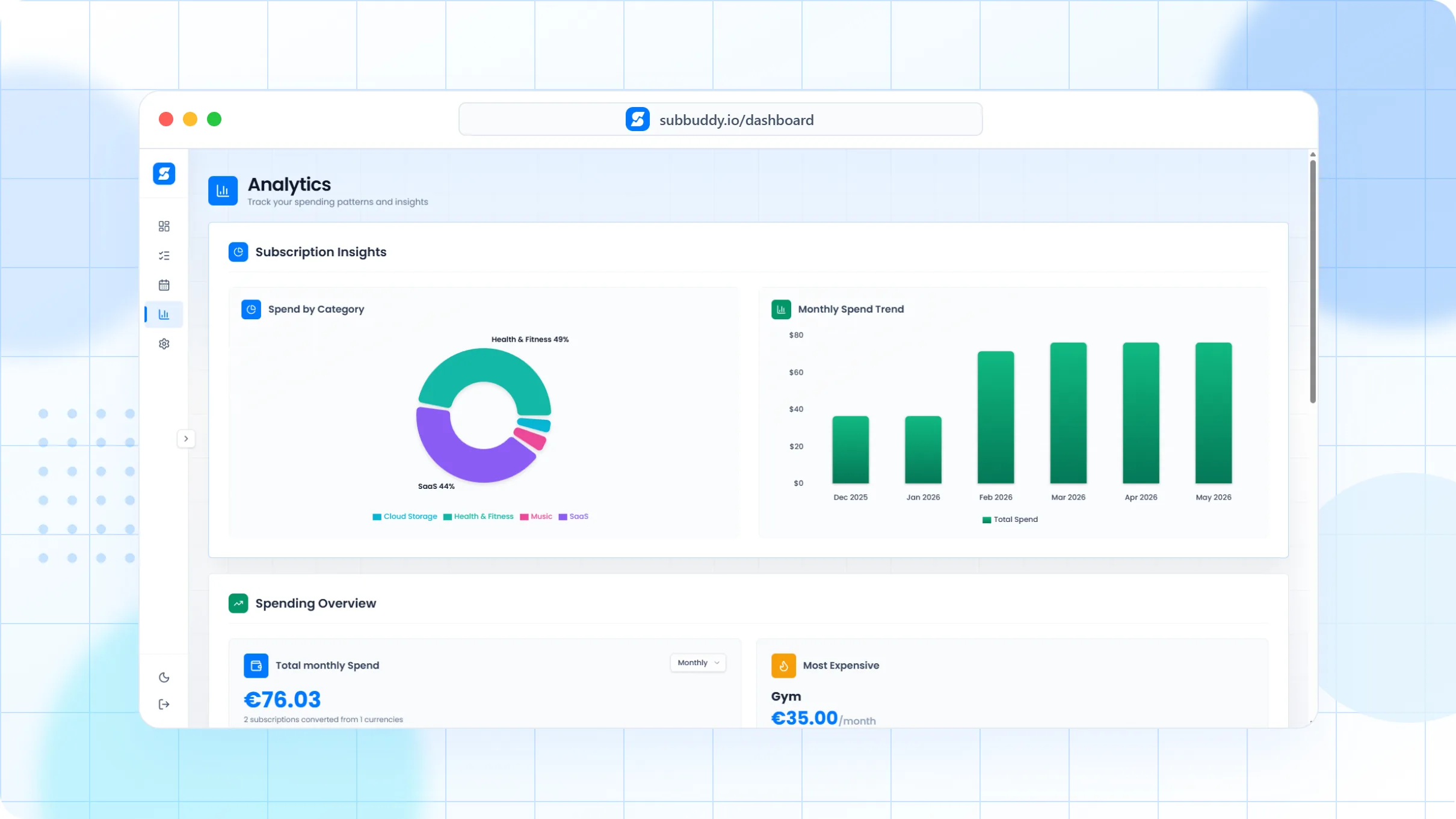Click the 'Gym' most expensive name
1456x819 pixels.
point(786,696)
